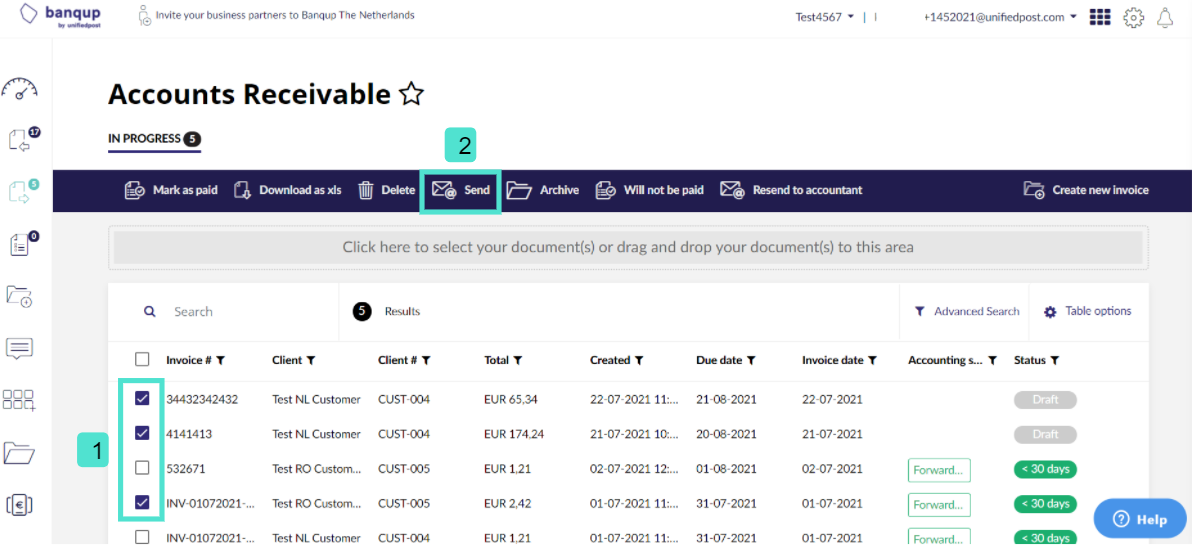Click the Banqup logo

pos(59,15)
